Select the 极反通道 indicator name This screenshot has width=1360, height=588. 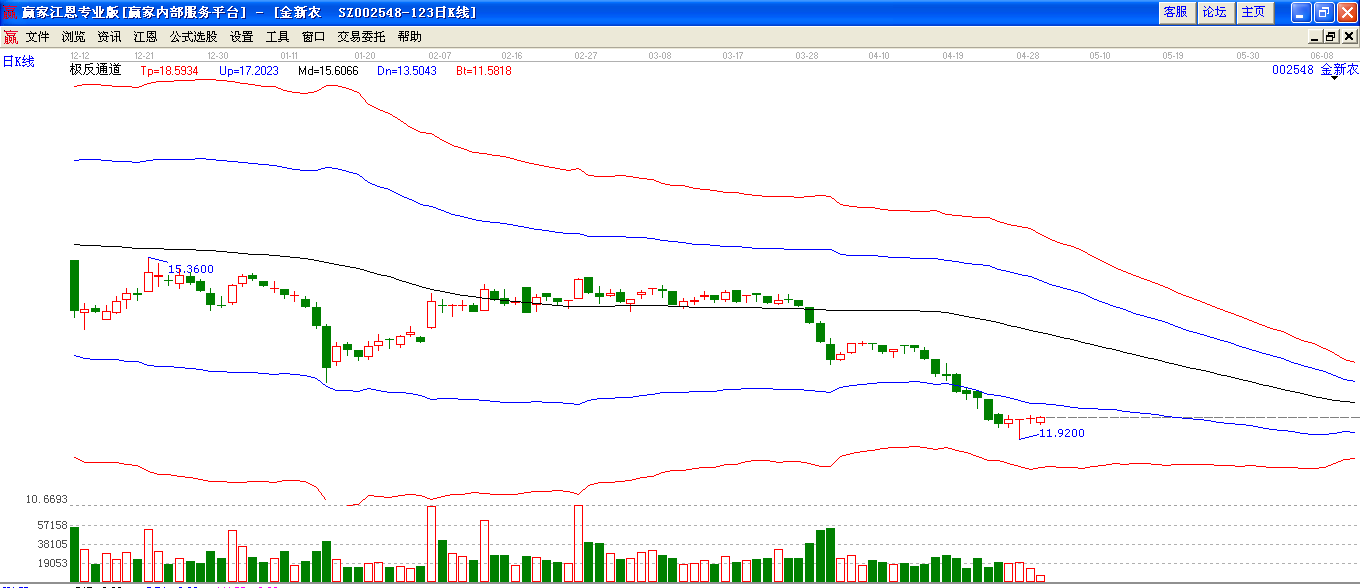pos(95,70)
